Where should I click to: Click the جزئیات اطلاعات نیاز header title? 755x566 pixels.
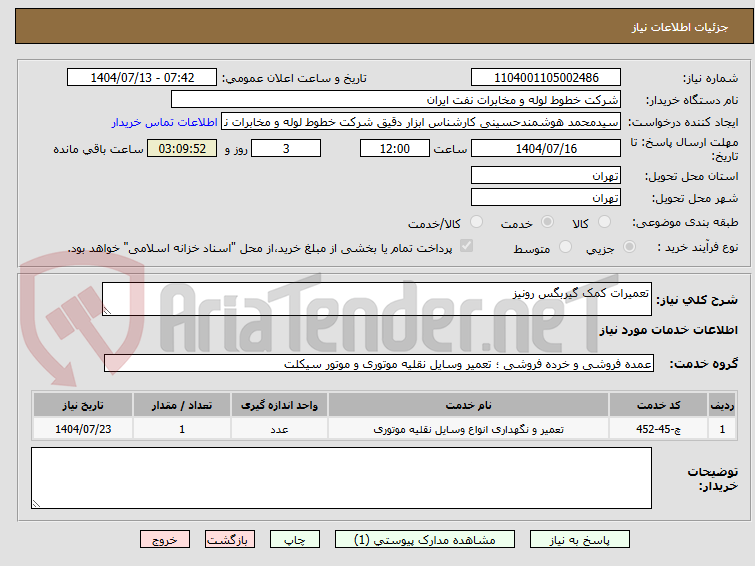point(680,27)
